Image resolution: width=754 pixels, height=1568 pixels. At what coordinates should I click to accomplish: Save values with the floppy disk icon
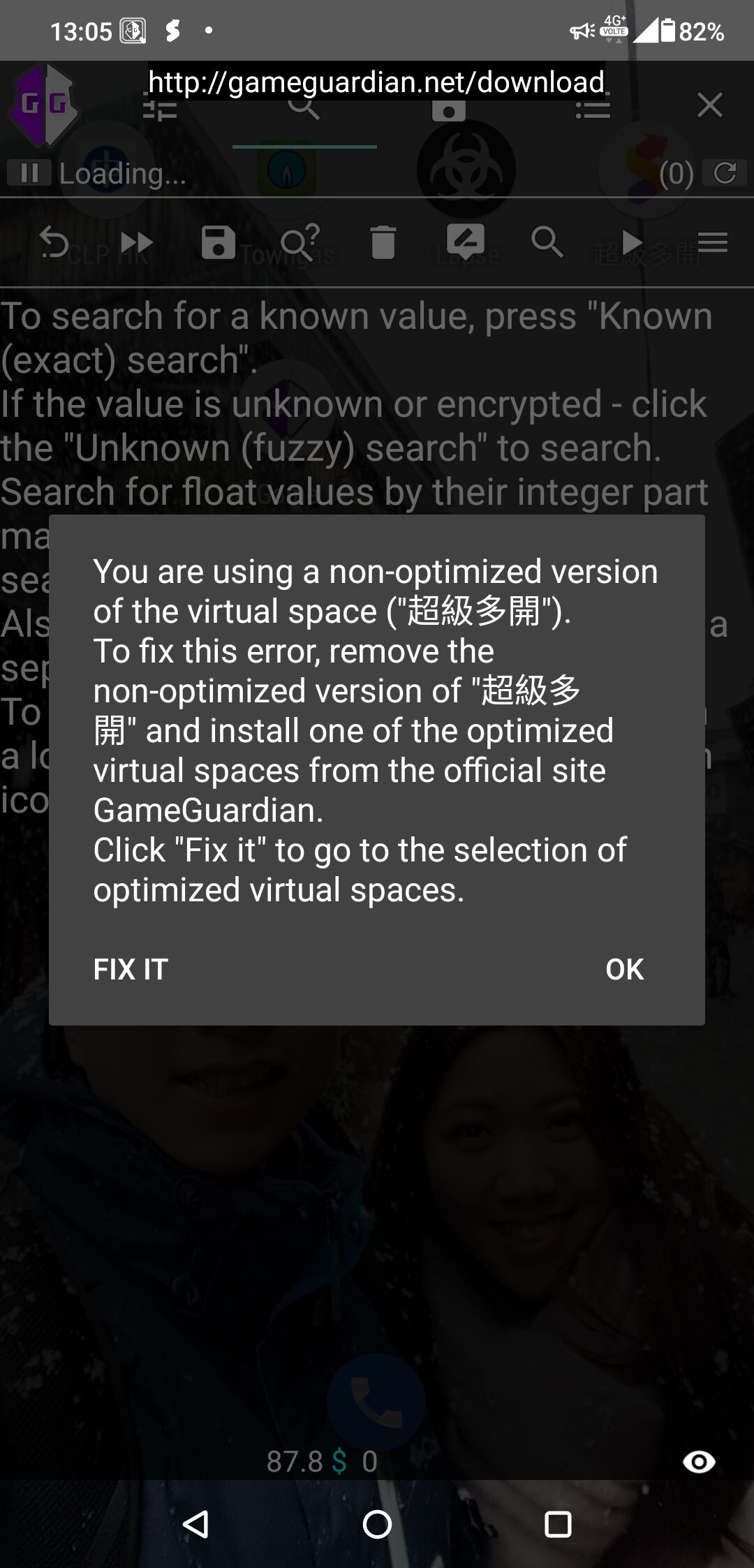(x=218, y=242)
